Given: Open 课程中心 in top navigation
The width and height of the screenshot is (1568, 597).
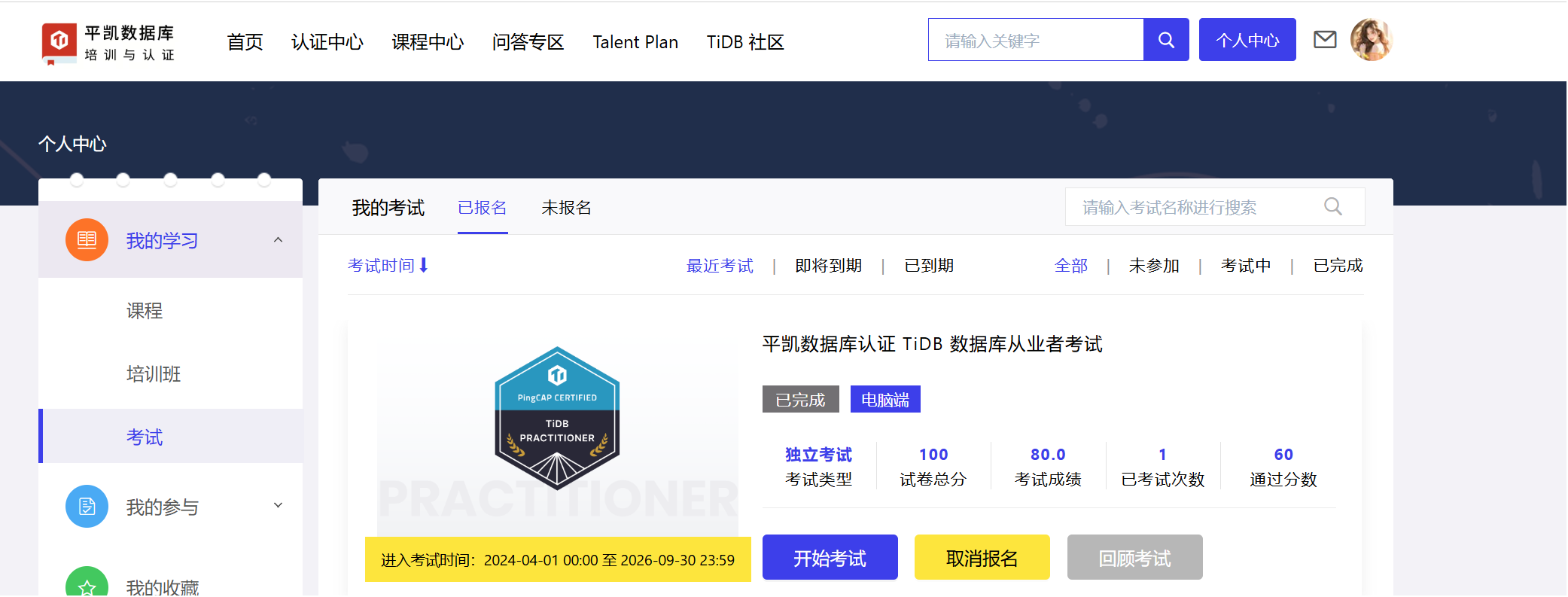Looking at the screenshot, I should coord(428,42).
